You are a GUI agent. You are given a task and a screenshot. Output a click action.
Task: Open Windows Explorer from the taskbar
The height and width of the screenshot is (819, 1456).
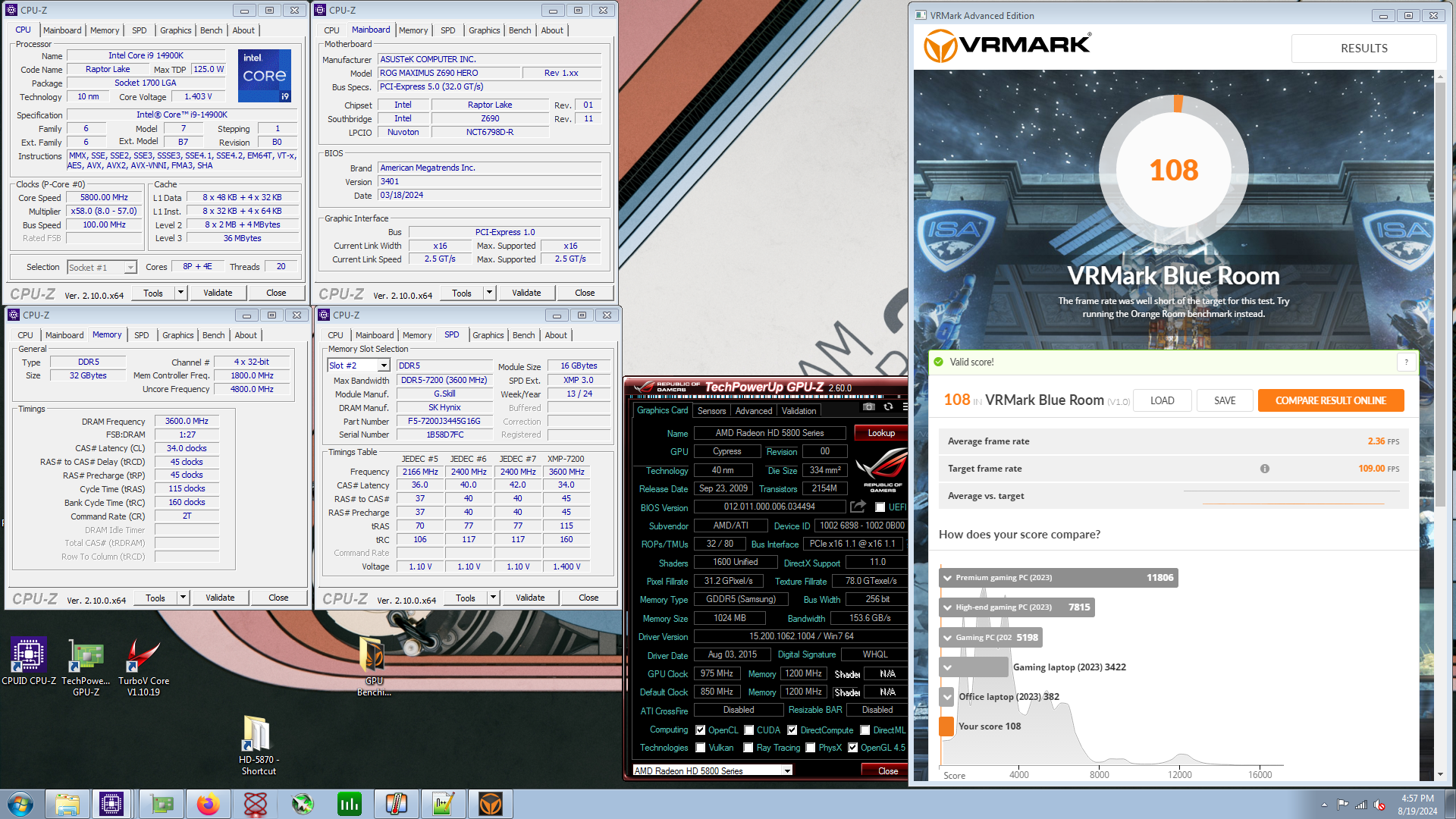click(x=67, y=804)
